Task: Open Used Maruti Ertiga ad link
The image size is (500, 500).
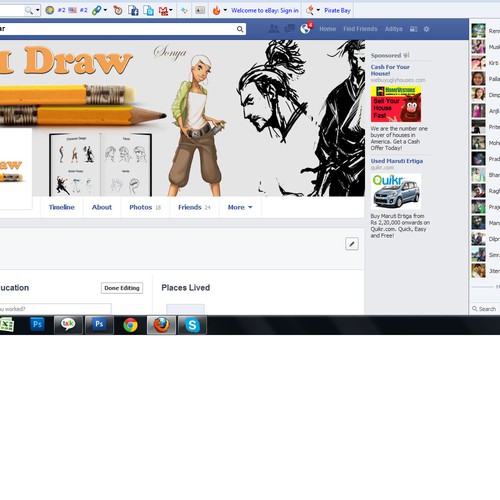Action: pyautogui.click(x=397, y=161)
